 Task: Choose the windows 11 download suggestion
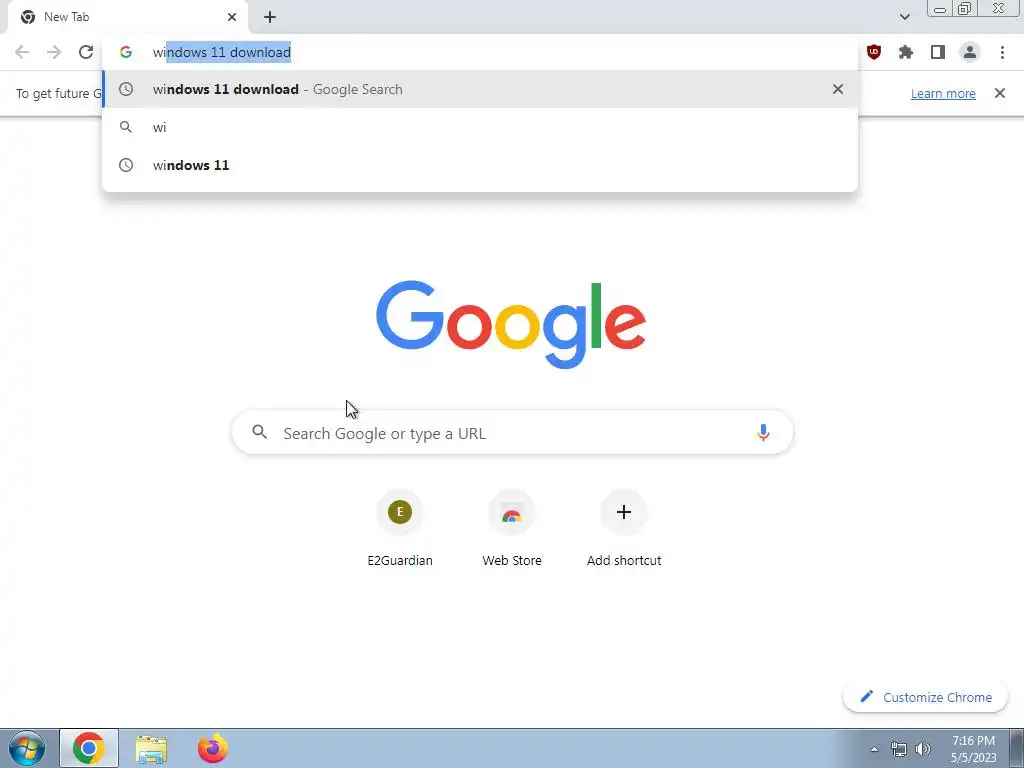pos(480,89)
